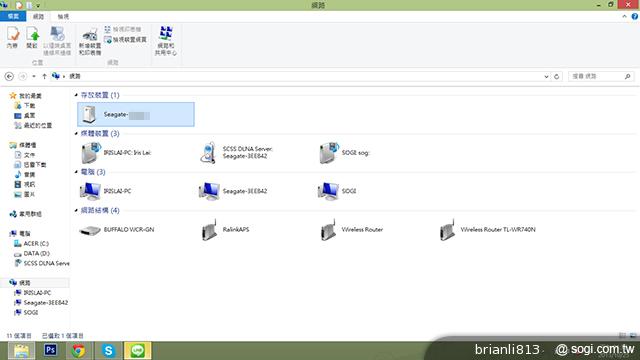Open Libraries in the navigation pane
Viewport: 640px width, 360px height.
coord(23,145)
